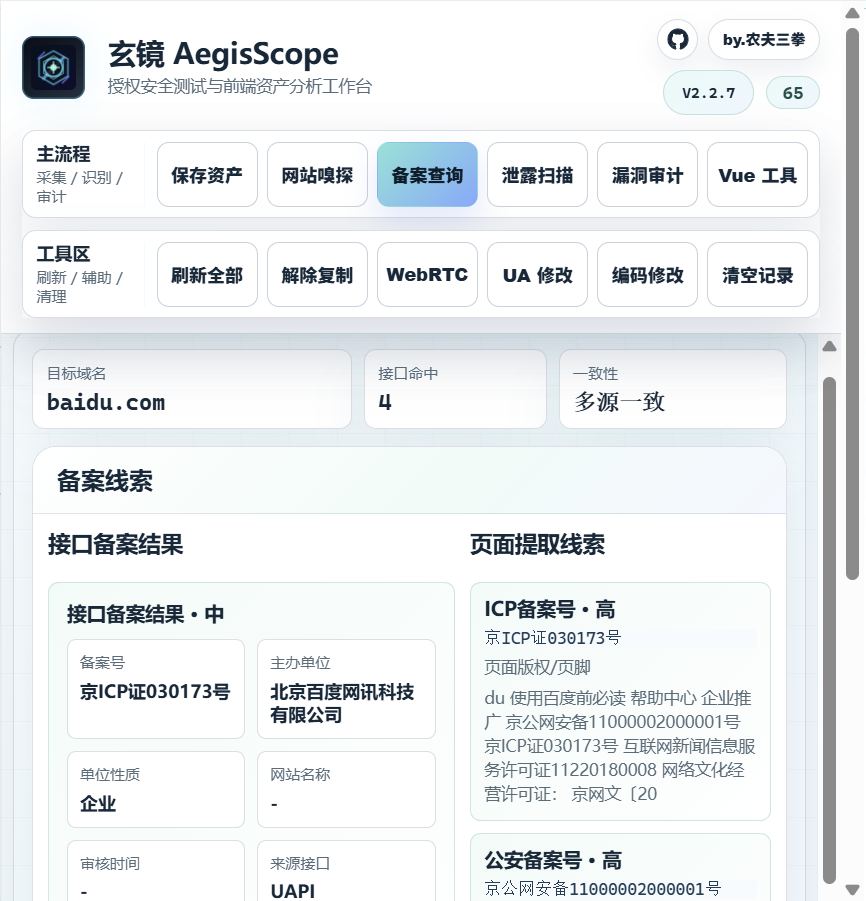The height and width of the screenshot is (901, 866).
Task: Toggle WebRTC tool
Action: pos(427,275)
